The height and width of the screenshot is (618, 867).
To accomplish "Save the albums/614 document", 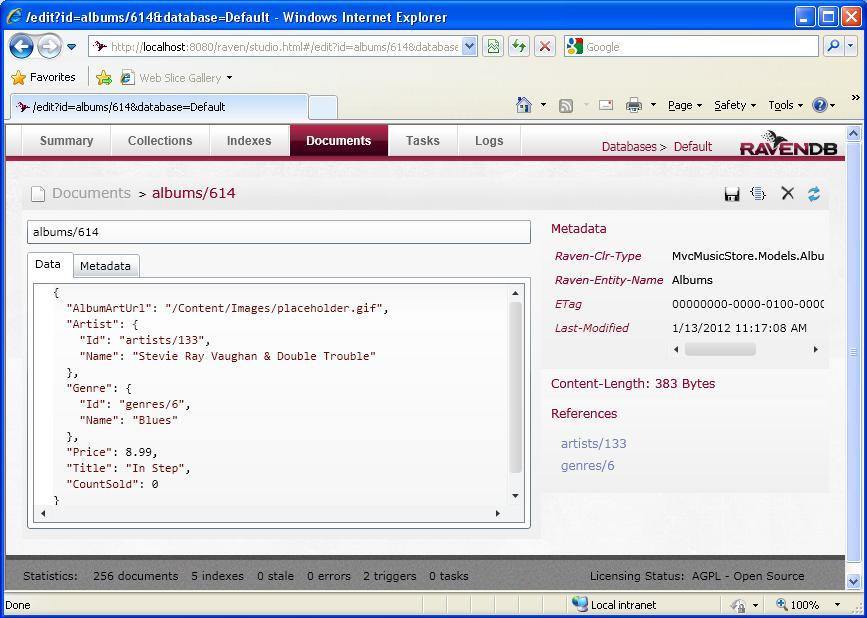I will (731, 193).
